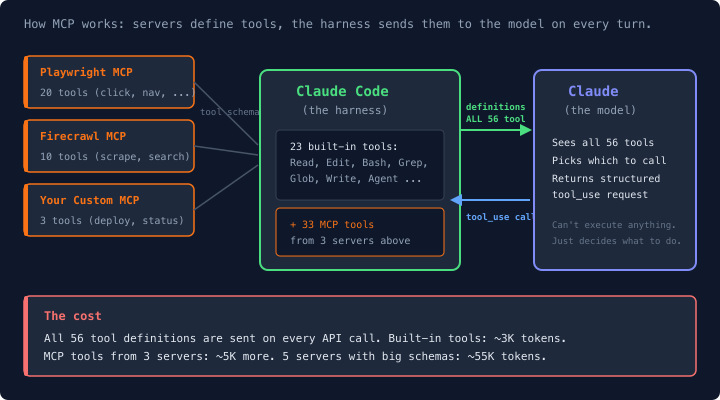Viewport: 720px width, 400px height.
Task: Click "Can't execute anything." note
Action: pos(614,225)
